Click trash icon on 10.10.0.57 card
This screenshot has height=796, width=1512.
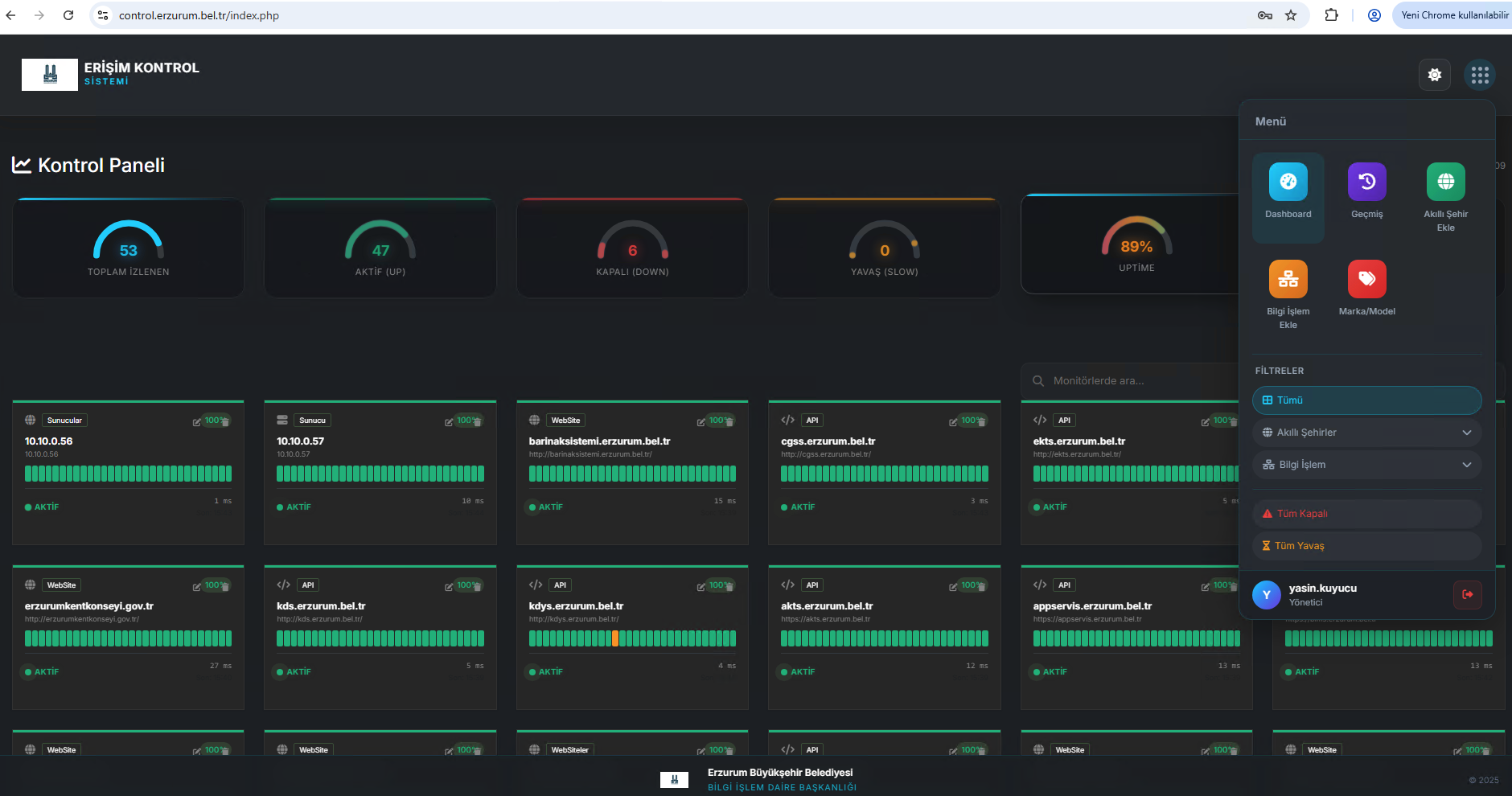pyautogui.click(x=478, y=422)
